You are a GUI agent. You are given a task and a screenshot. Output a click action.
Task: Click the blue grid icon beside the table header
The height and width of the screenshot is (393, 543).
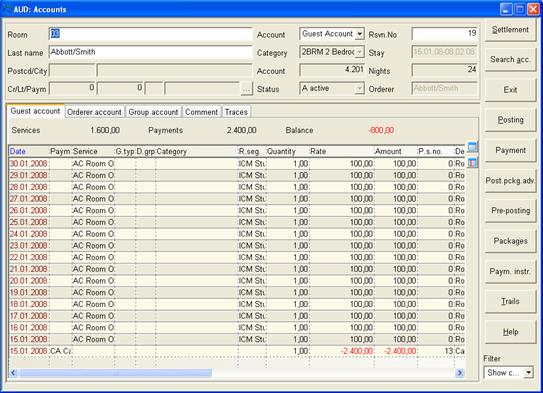[x=472, y=147]
